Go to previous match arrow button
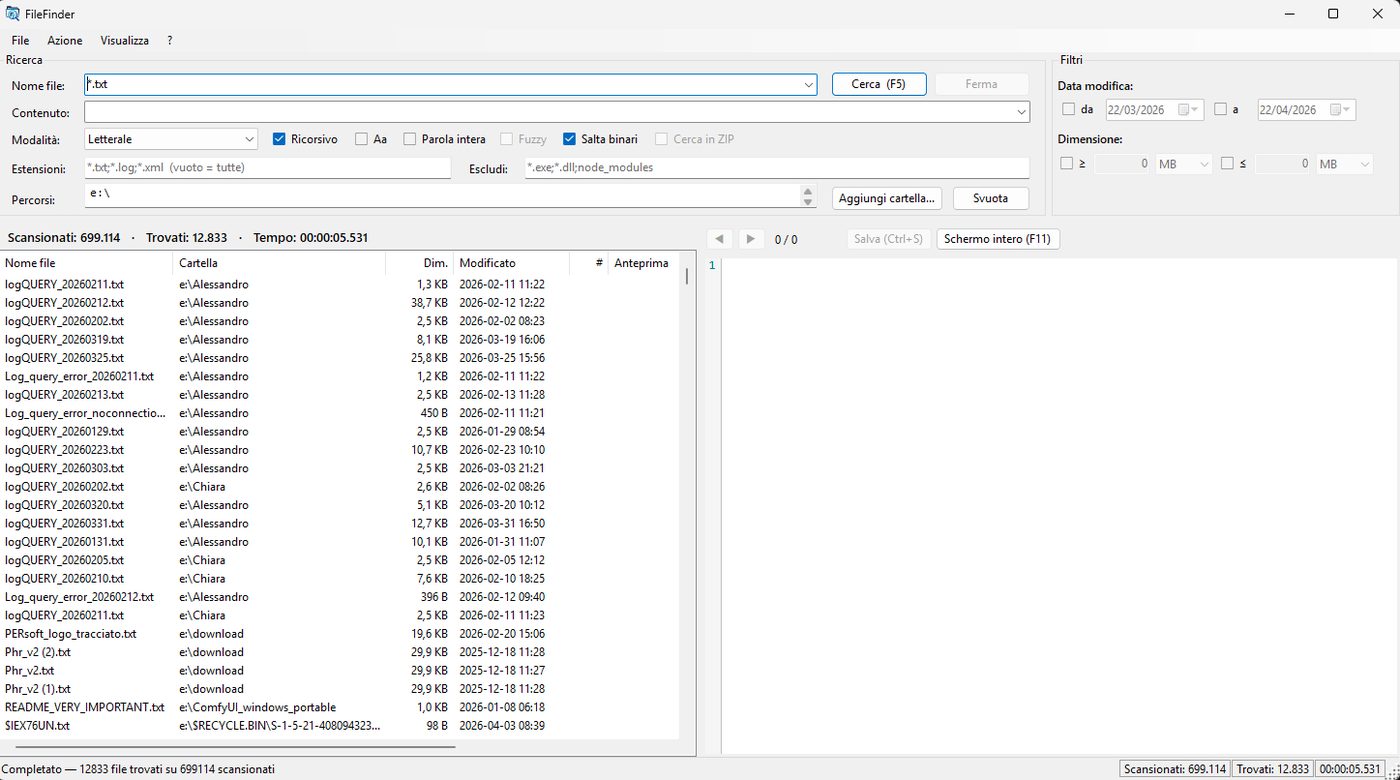Viewport: 1400px width, 780px height. coord(720,239)
